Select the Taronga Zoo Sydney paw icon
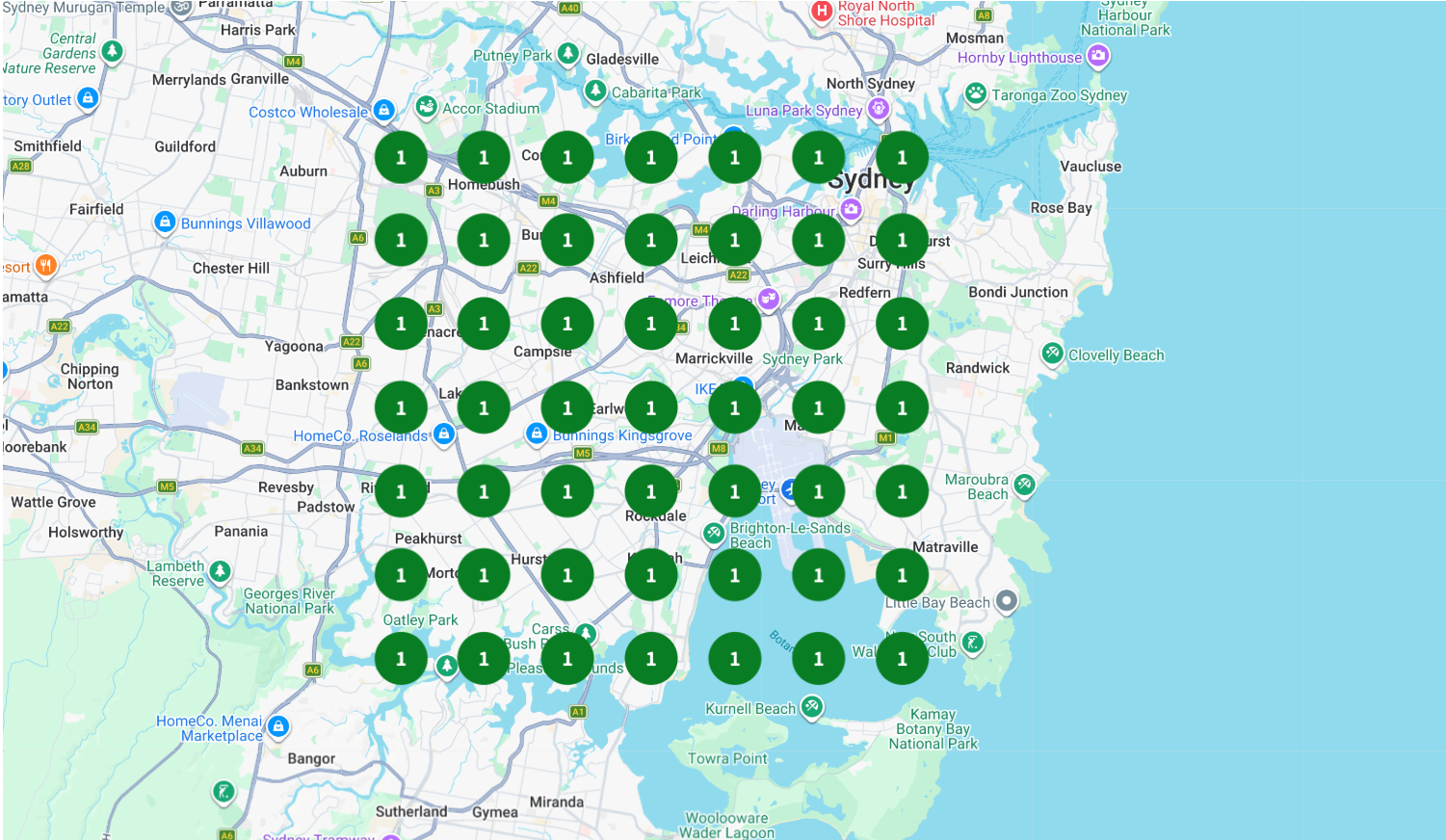This screenshot has height=840, width=1446. click(x=976, y=93)
